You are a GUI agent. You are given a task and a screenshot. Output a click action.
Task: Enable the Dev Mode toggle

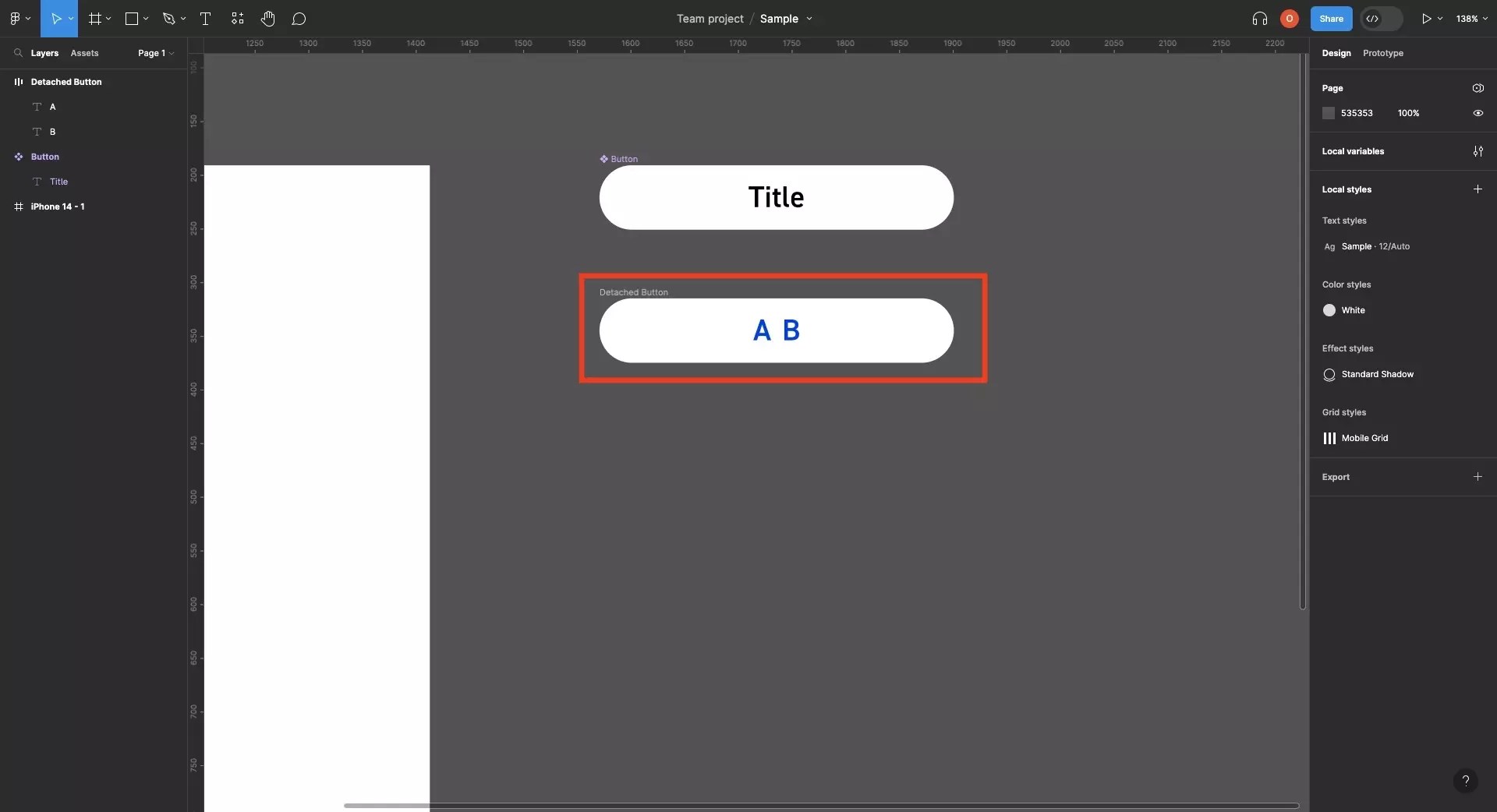(1380, 18)
